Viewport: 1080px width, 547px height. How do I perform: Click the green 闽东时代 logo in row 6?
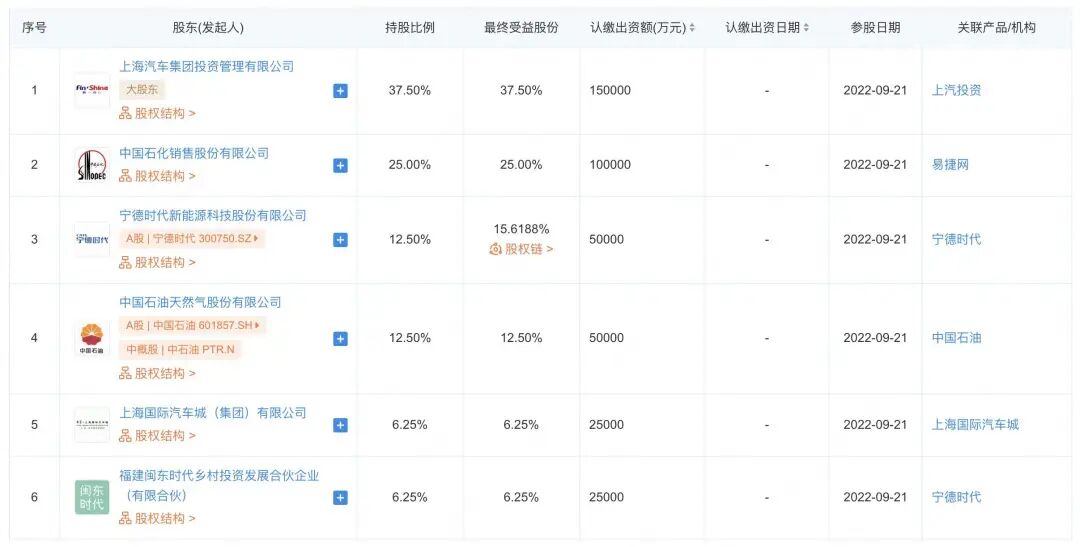pos(92,497)
